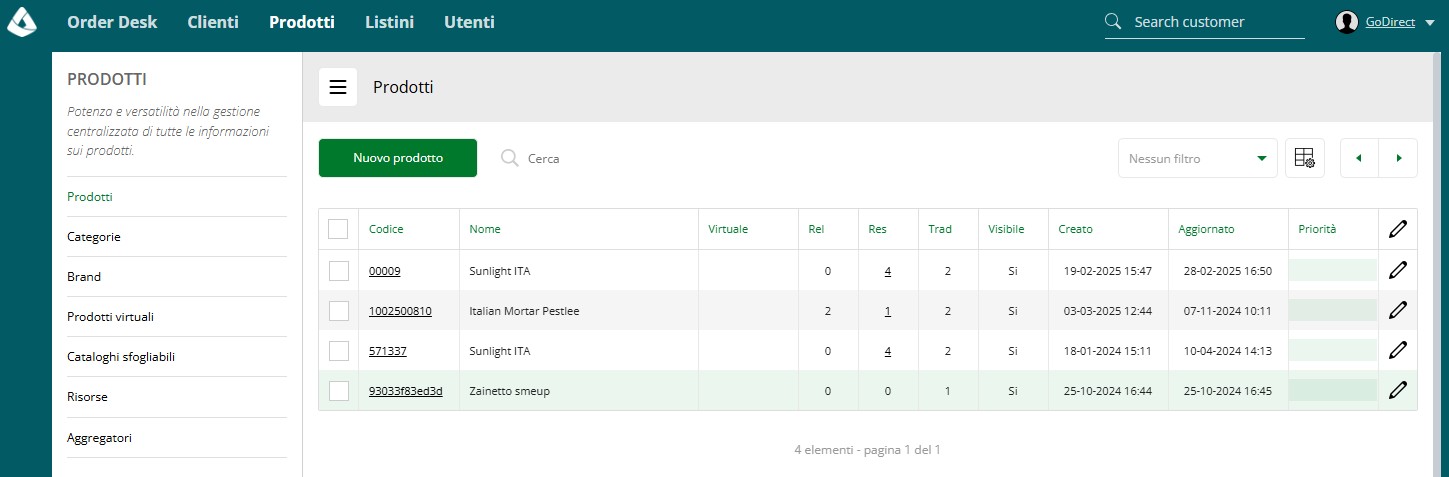Go to next page arrow
Screen dimensions: 1449x477
(1398, 158)
